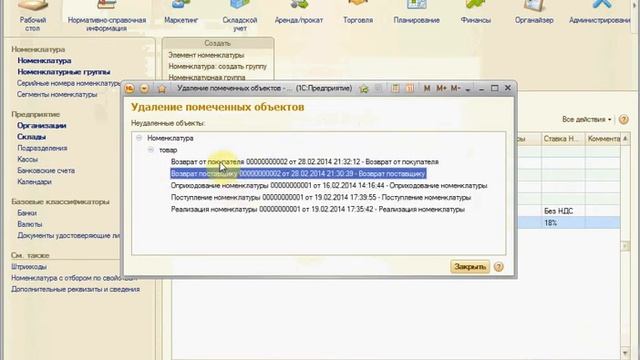Open Сегменты номенклатуры link
The height and width of the screenshot is (360, 640).
[57, 94]
